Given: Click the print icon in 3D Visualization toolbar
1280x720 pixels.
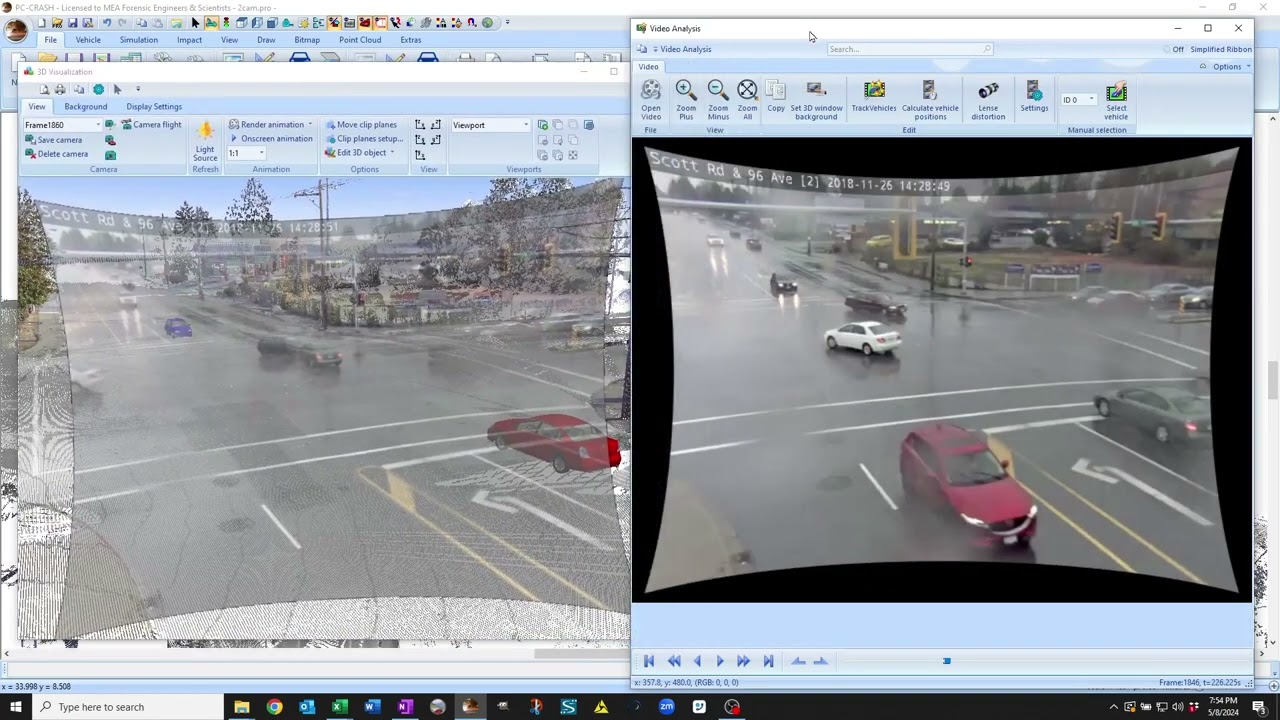Looking at the screenshot, I should pos(60,89).
